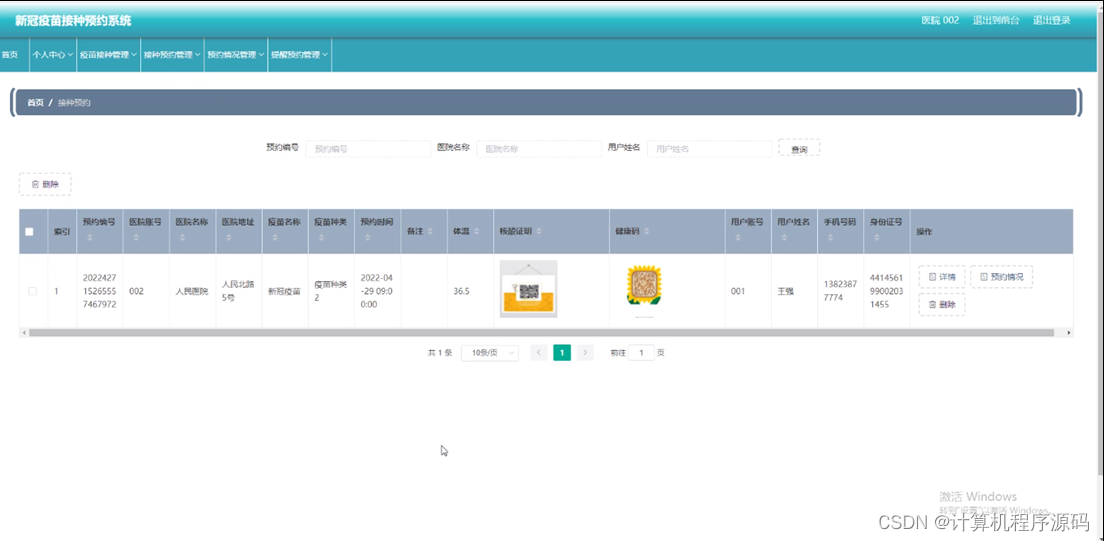
Task: Click 接种预约 in the breadcrumb
Action: 74,103
